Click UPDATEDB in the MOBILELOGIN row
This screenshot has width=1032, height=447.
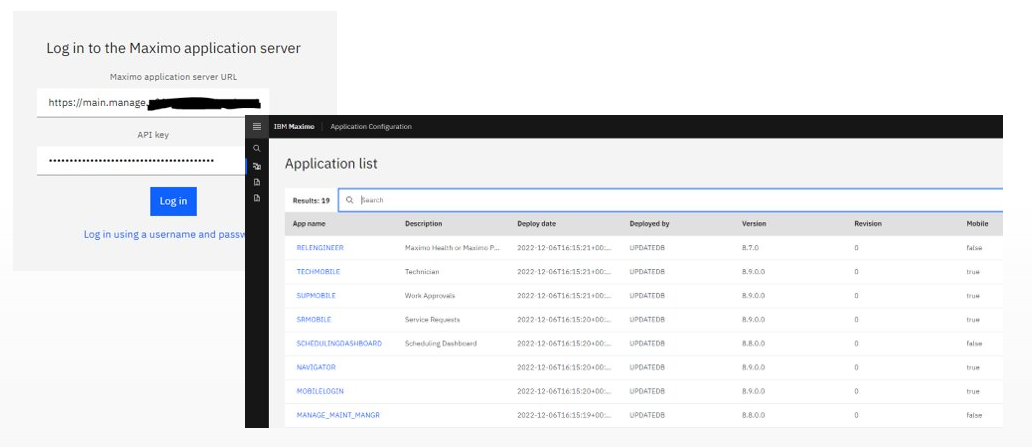point(647,391)
